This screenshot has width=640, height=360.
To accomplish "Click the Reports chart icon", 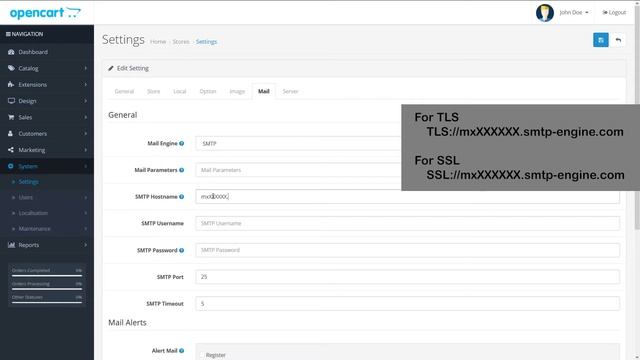I will [11, 245].
